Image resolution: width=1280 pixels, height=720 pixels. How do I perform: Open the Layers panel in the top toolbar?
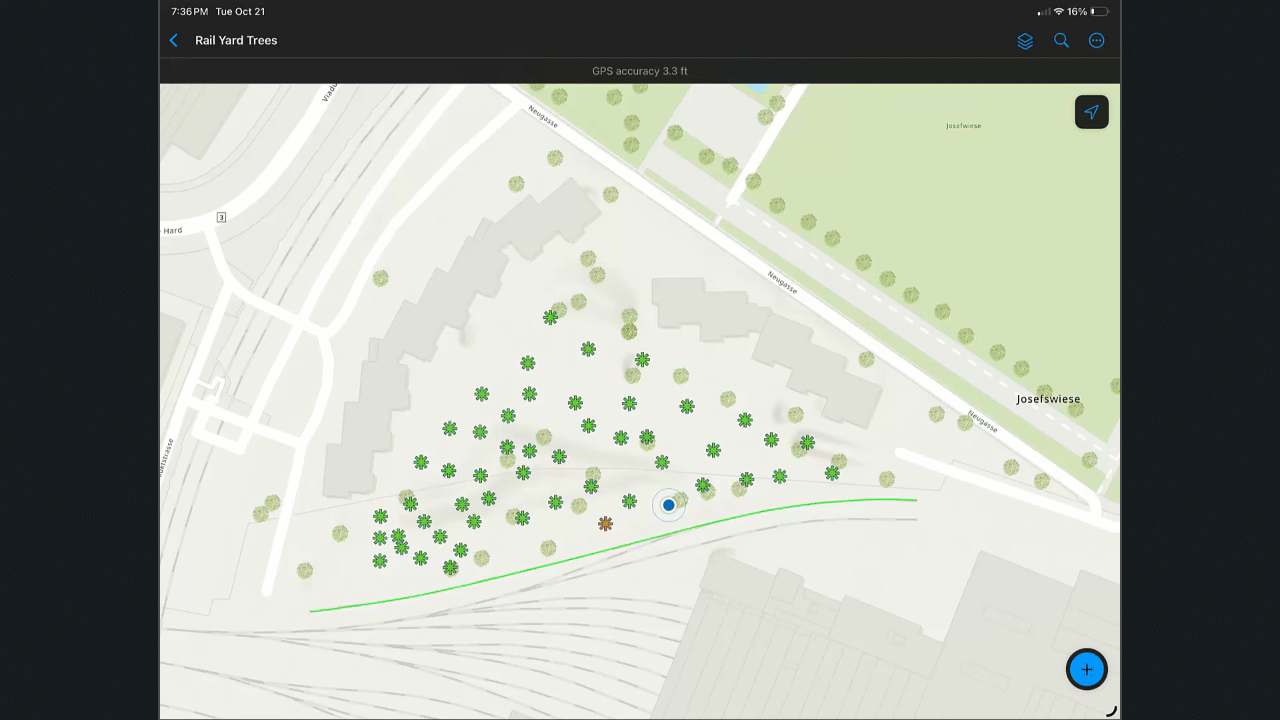click(x=1024, y=40)
